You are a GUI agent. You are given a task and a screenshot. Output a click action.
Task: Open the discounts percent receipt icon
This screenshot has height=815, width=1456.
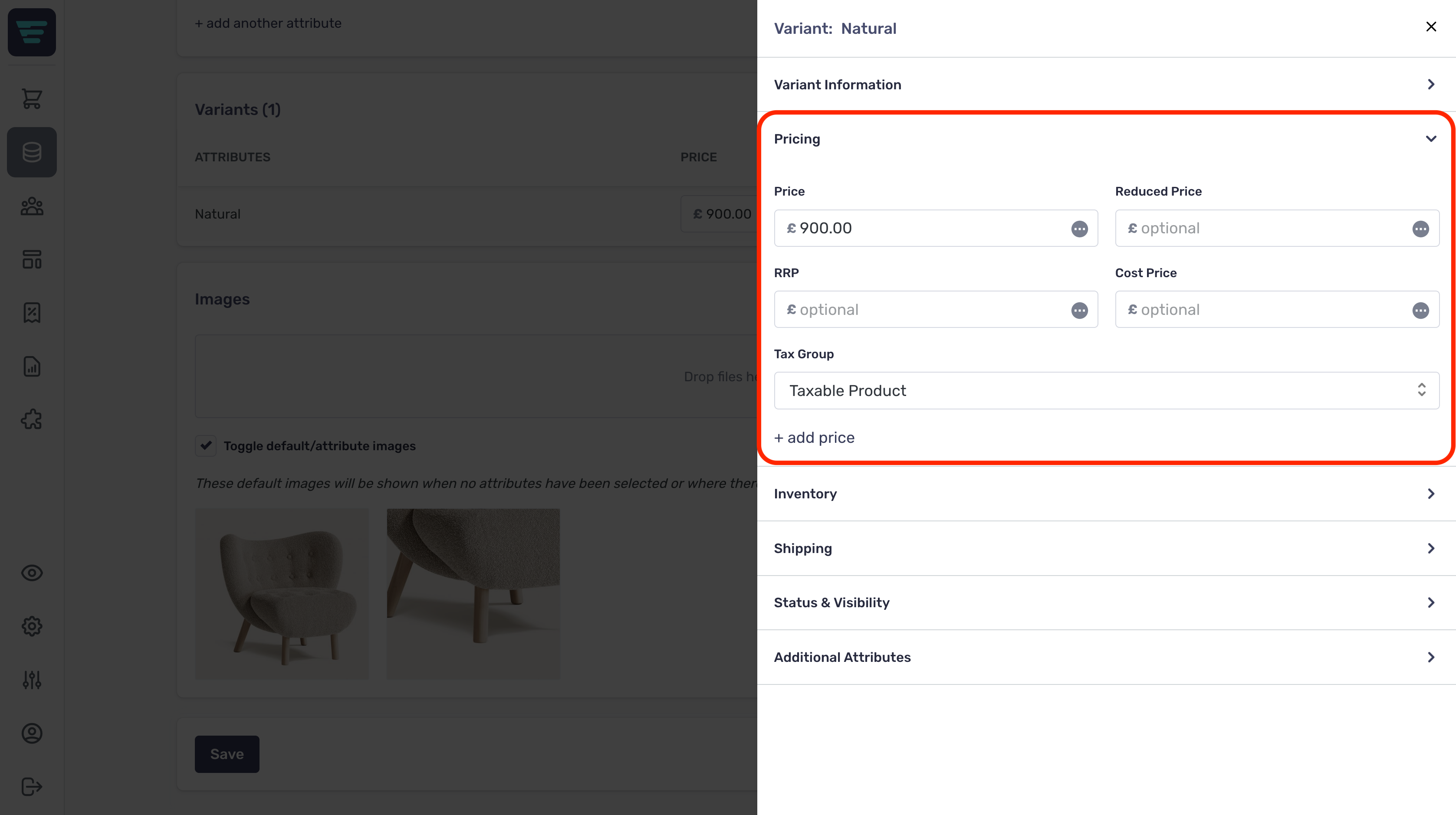[32, 312]
